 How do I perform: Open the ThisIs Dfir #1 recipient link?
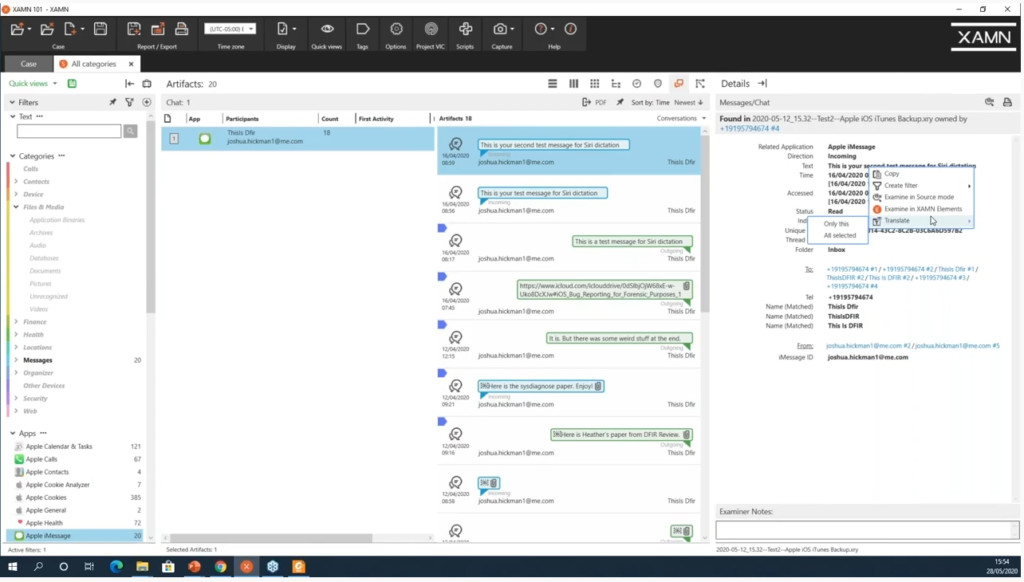tap(956, 269)
